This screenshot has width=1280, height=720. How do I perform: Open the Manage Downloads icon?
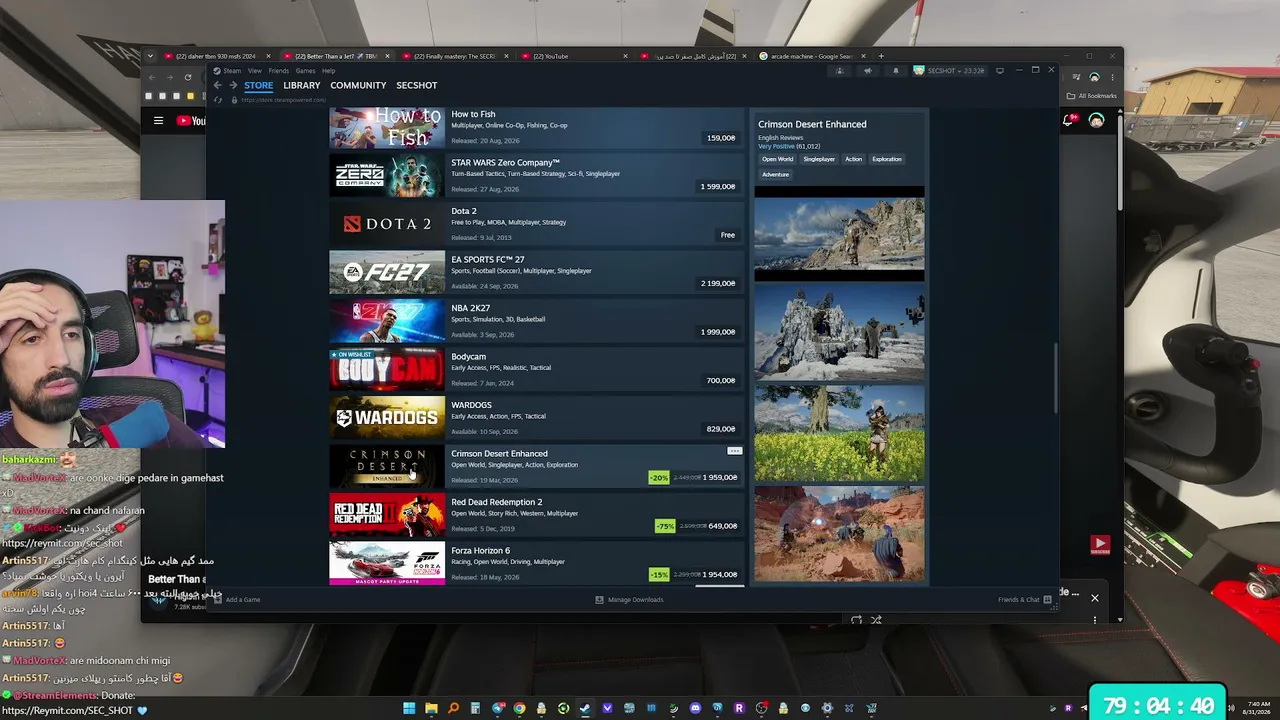tap(599, 600)
